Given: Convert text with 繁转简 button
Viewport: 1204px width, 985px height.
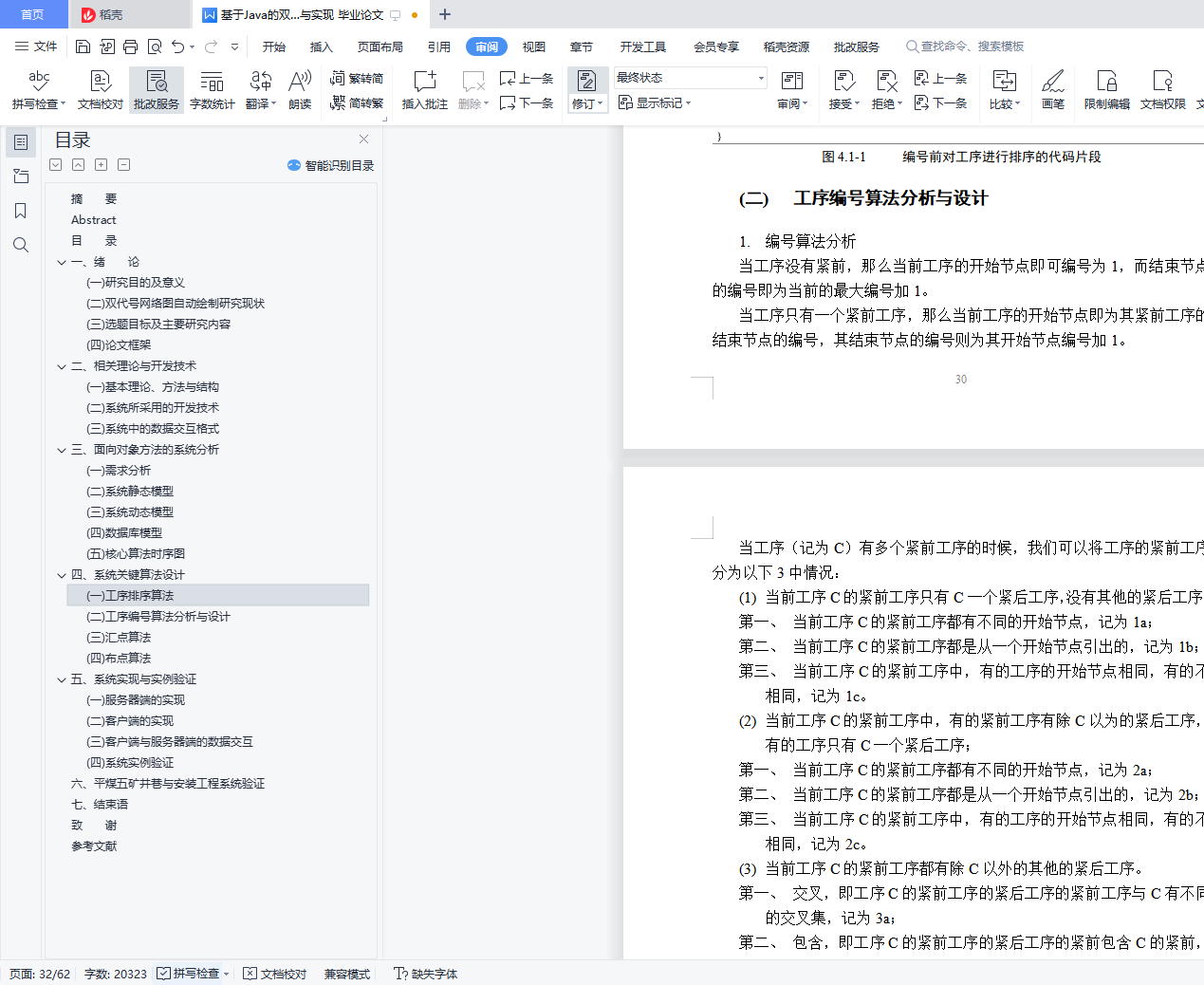Looking at the screenshot, I should pos(357,79).
